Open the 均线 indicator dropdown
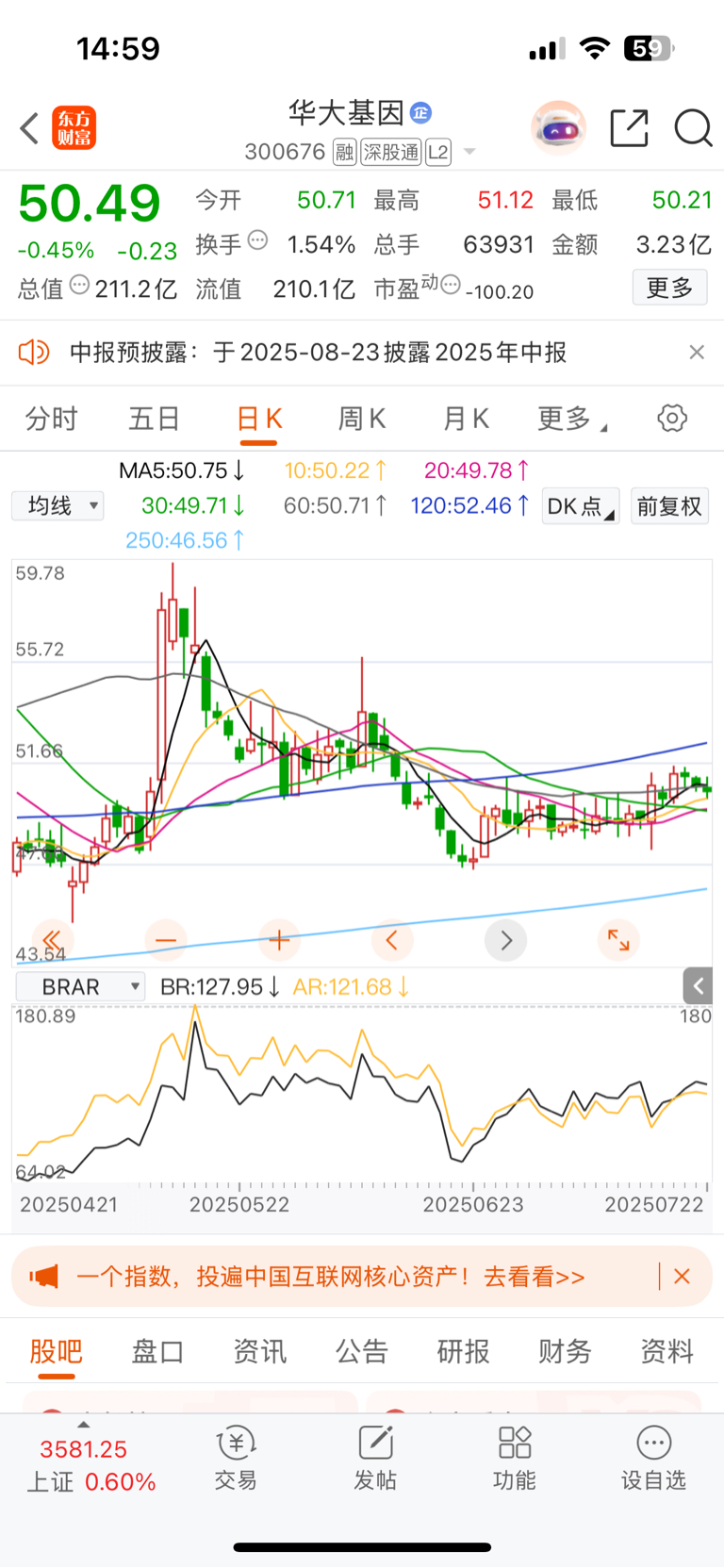The image size is (724, 1568). [58, 506]
